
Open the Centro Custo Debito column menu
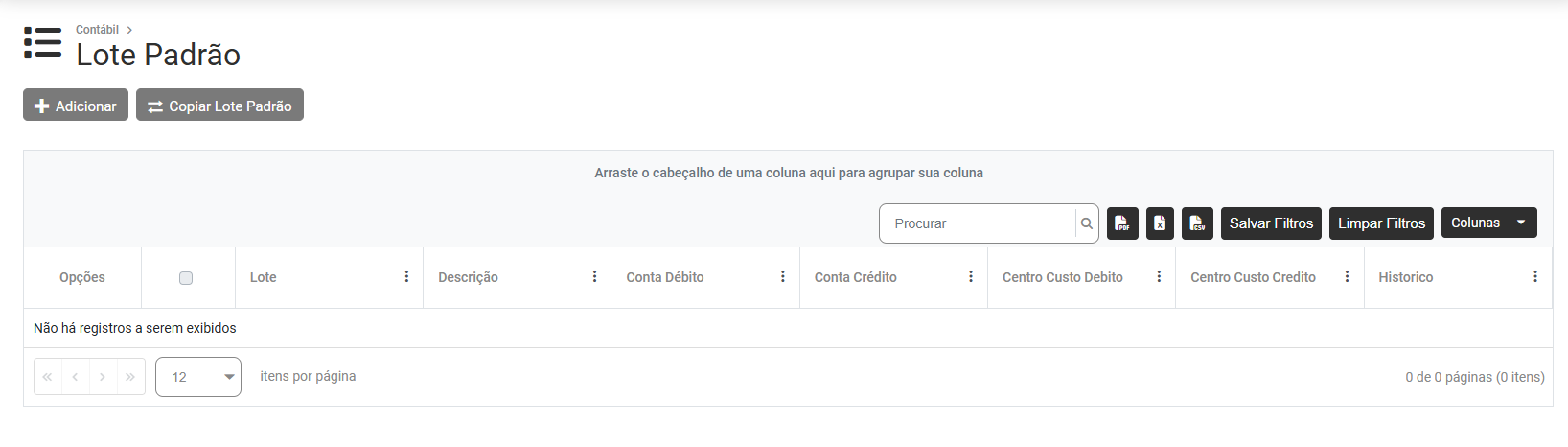click(1159, 277)
